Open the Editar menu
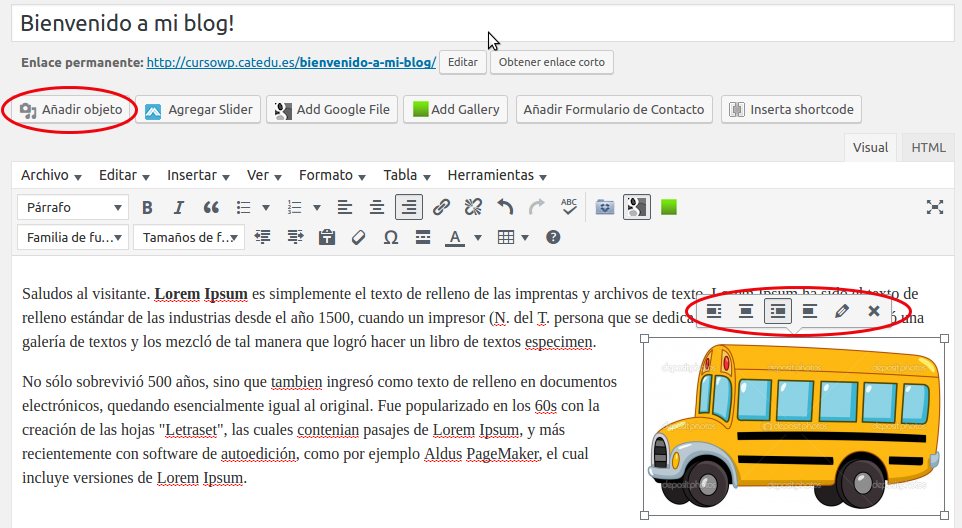 [124, 175]
